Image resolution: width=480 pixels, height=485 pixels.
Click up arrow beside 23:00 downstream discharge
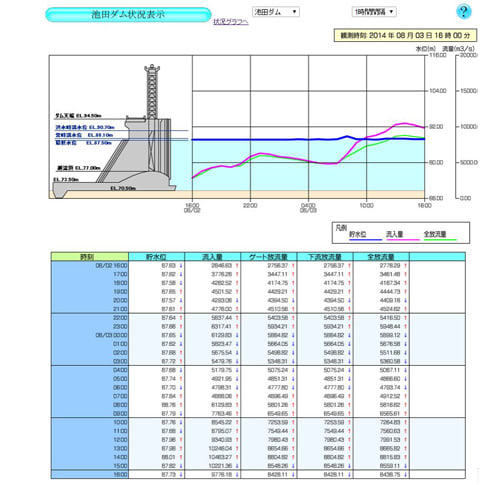(x=349, y=327)
